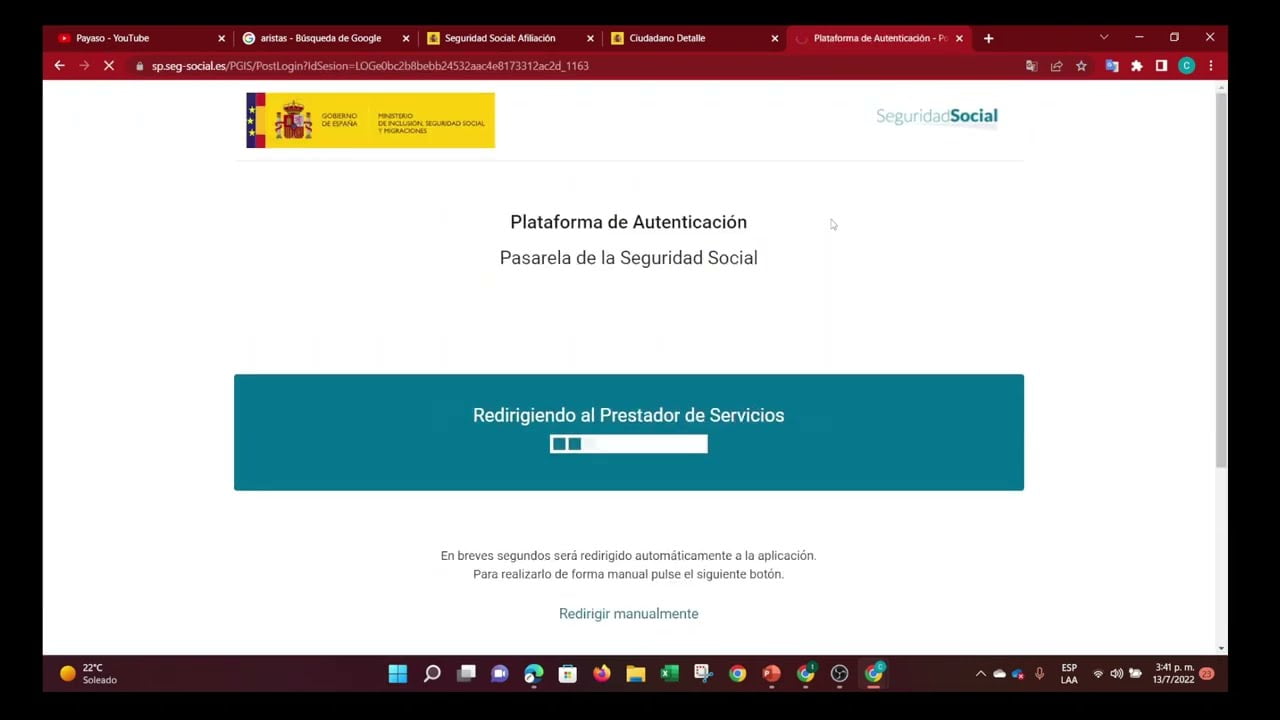Viewport: 1280px width, 720px height.
Task: Click the Seguridad Social logo
Action: point(937,116)
